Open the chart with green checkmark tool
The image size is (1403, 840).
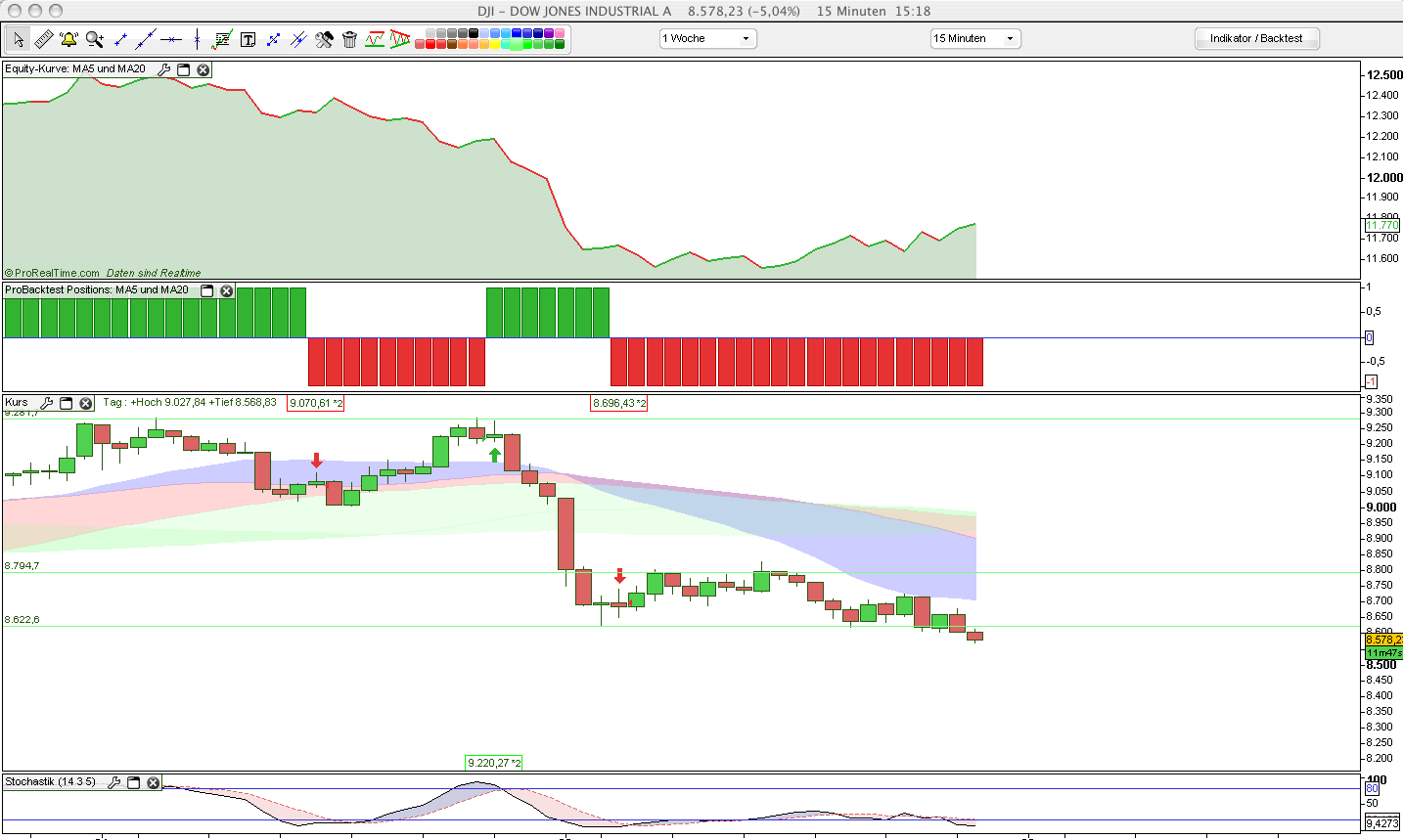222,39
